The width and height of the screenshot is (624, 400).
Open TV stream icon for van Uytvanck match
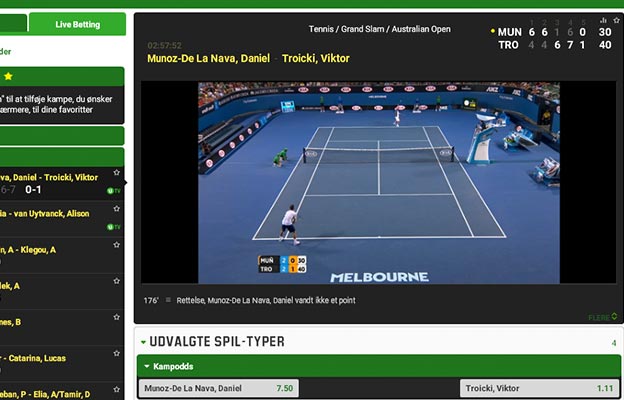(x=114, y=227)
